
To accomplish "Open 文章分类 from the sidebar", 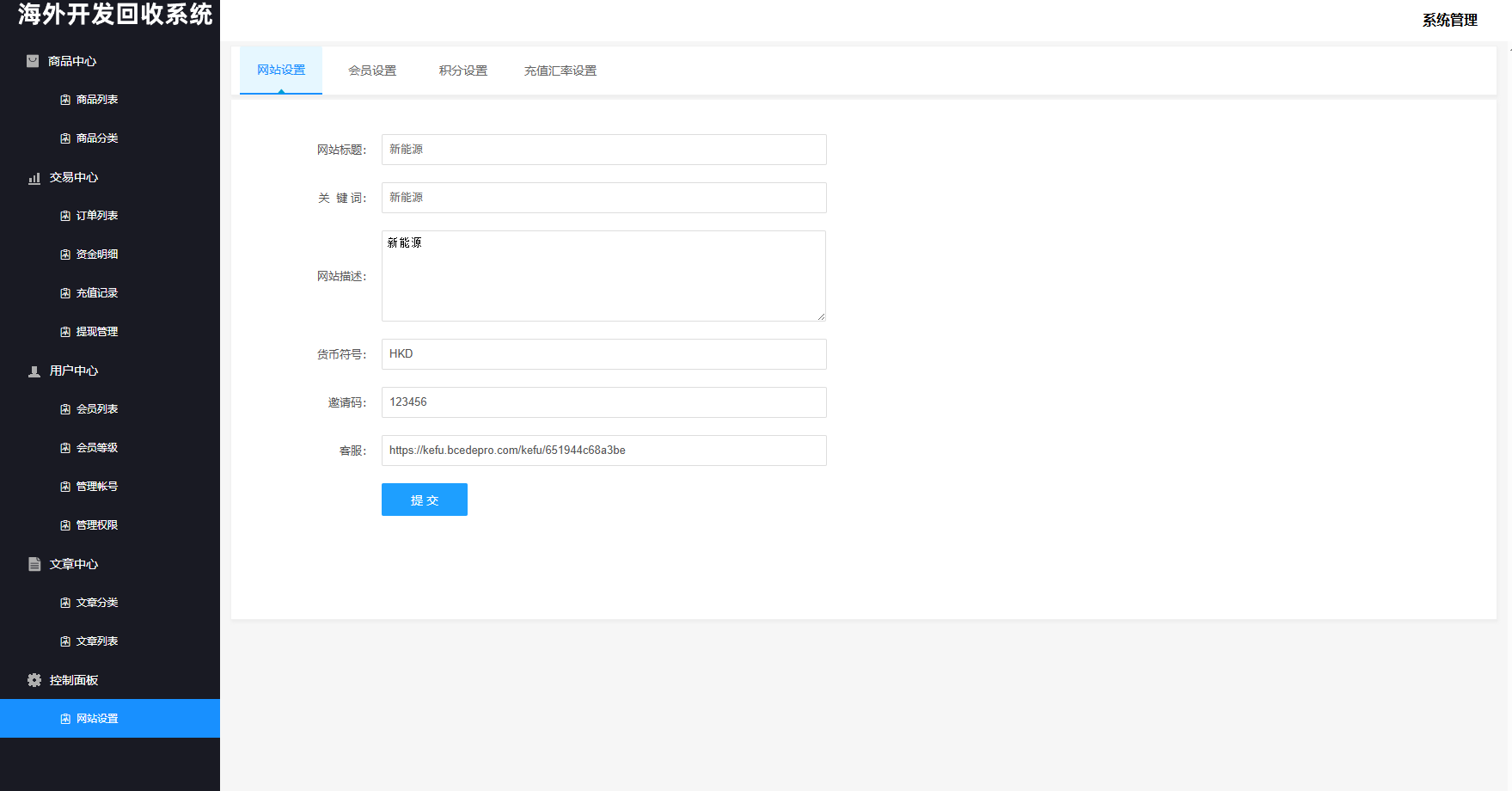I will coord(96,602).
